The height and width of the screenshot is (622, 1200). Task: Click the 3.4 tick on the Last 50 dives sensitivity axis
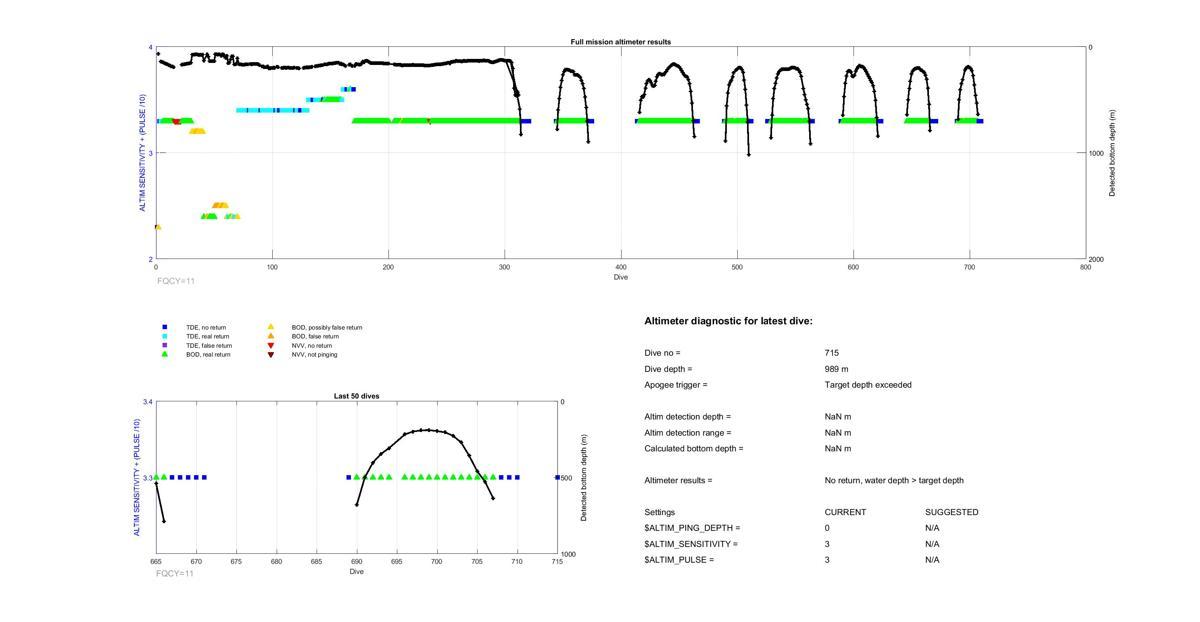pos(147,402)
